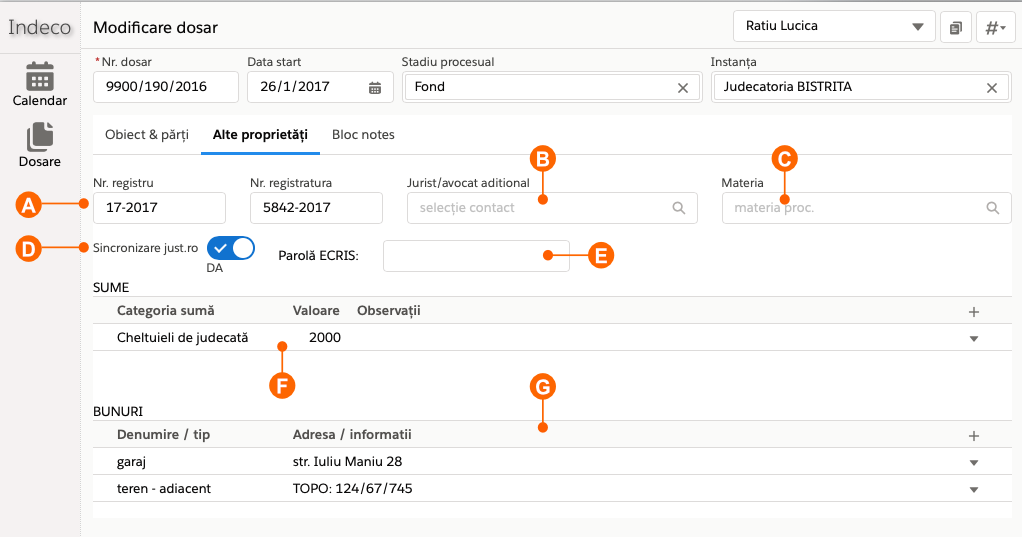Expand Cheltuieli de judecată row dropdown arrow
The height and width of the screenshot is (537, 1022).
tap(974, 338)
